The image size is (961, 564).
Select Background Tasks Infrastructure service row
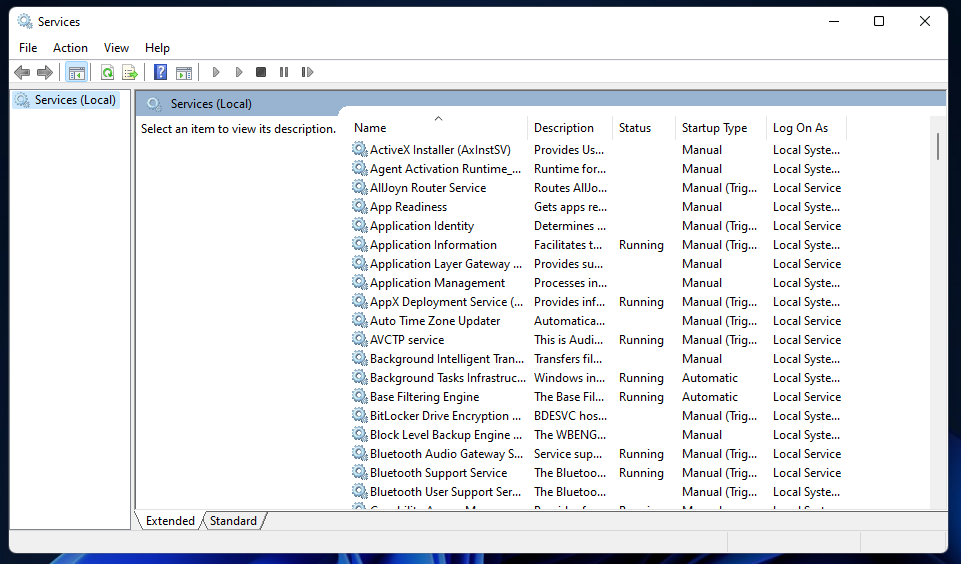tap(597, 378)
